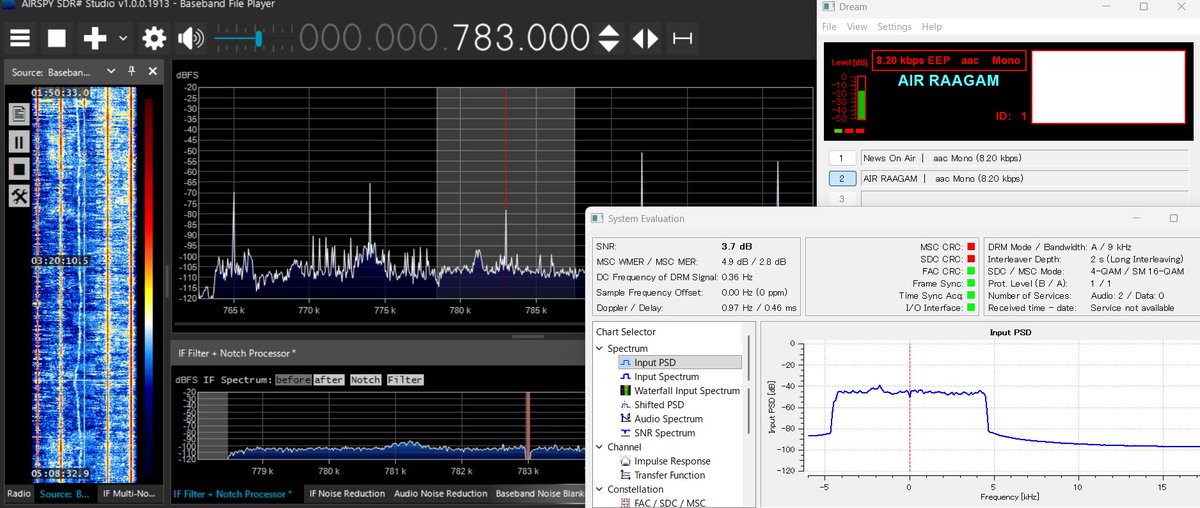Close the Source Baseband panel

pyautogui.click(x=152, y=72)
